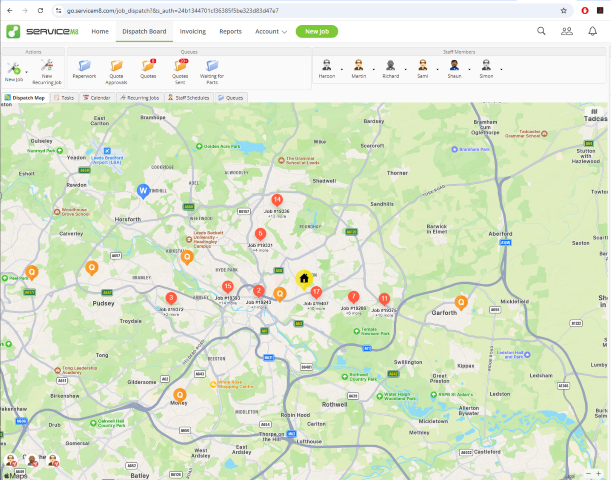
Task: Open the staff/contacts people icon
Action: 567,31
